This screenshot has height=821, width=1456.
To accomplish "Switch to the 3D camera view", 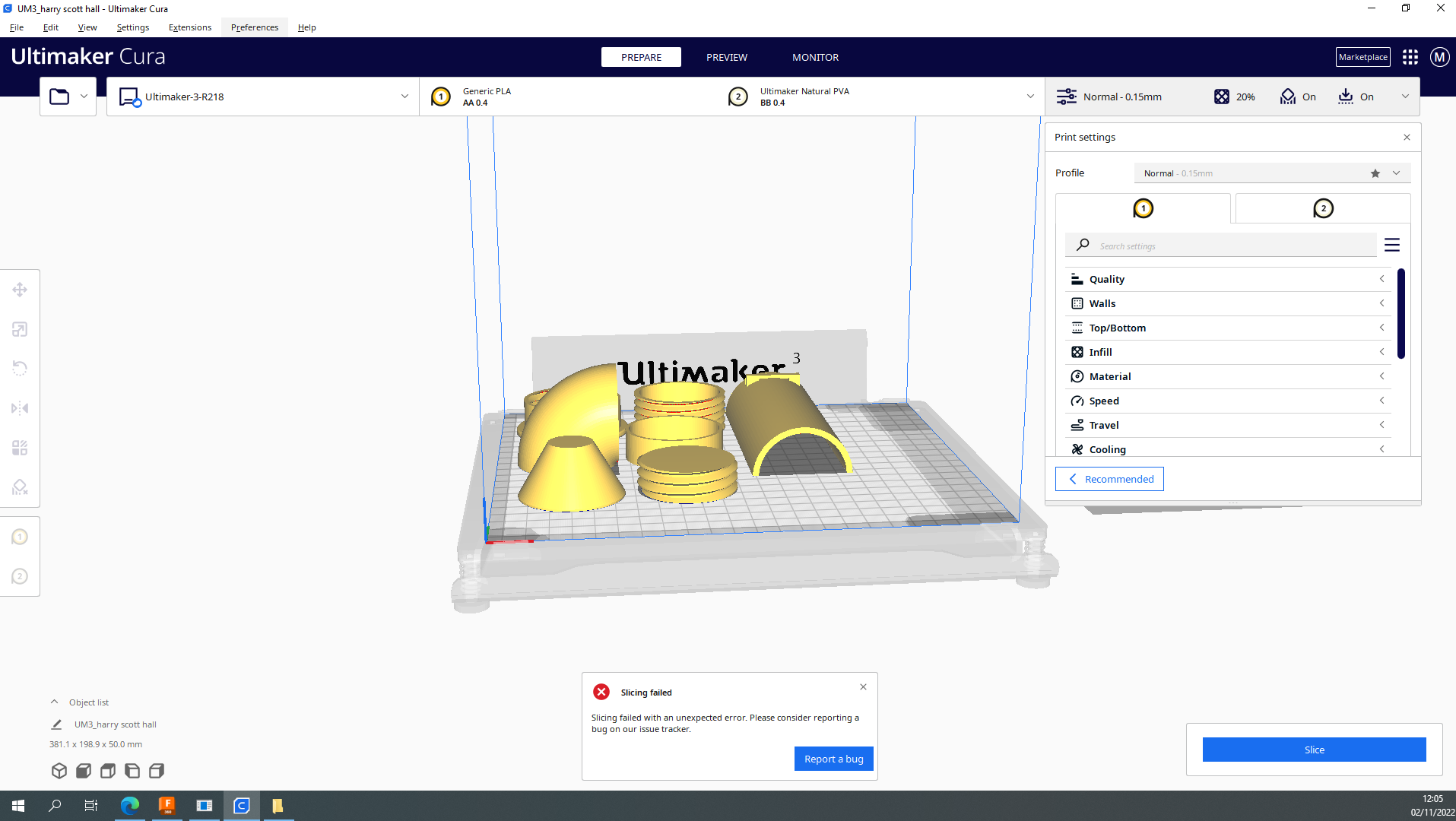I will pos(59,770).
